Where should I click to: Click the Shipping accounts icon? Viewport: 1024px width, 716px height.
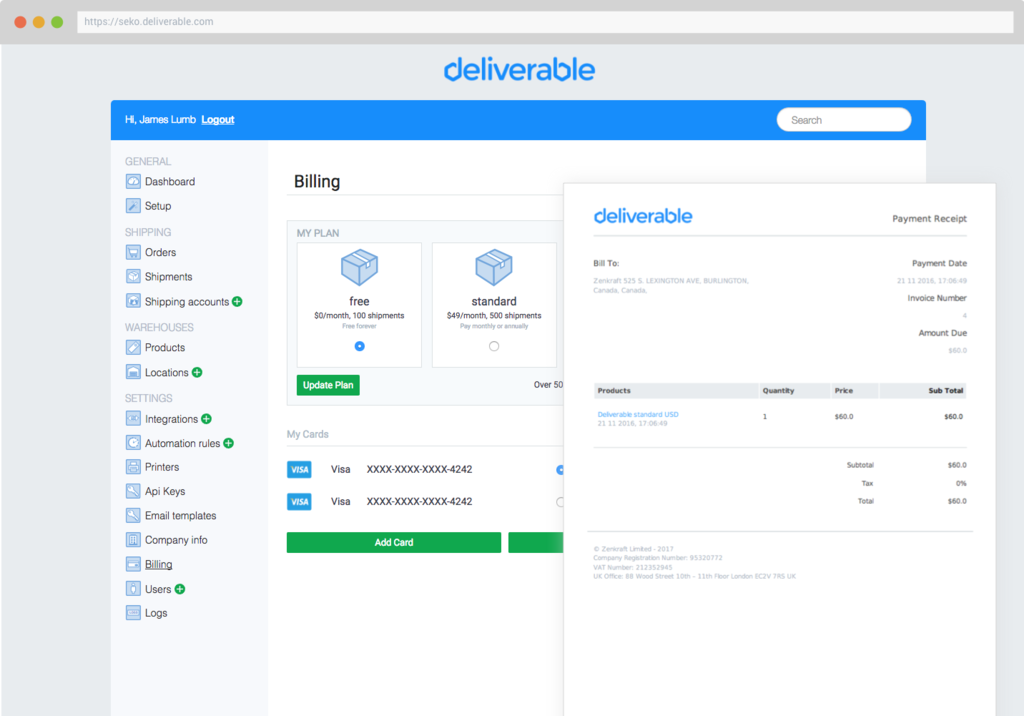point(133,301)
